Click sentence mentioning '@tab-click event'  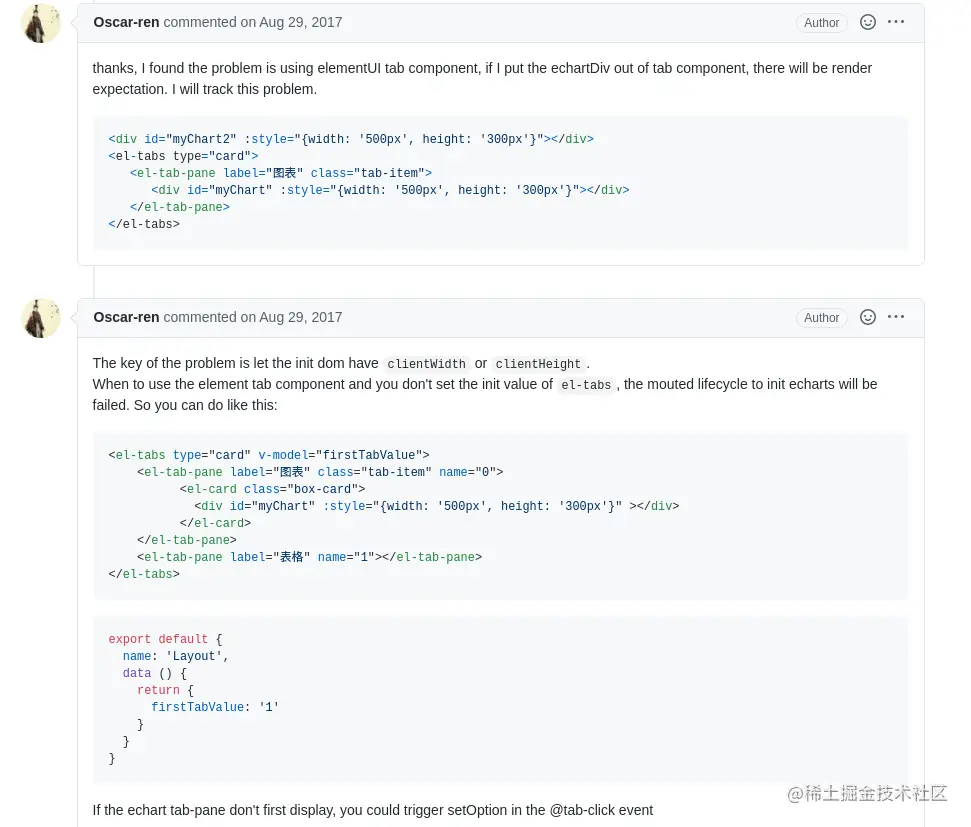pos(373,810)
